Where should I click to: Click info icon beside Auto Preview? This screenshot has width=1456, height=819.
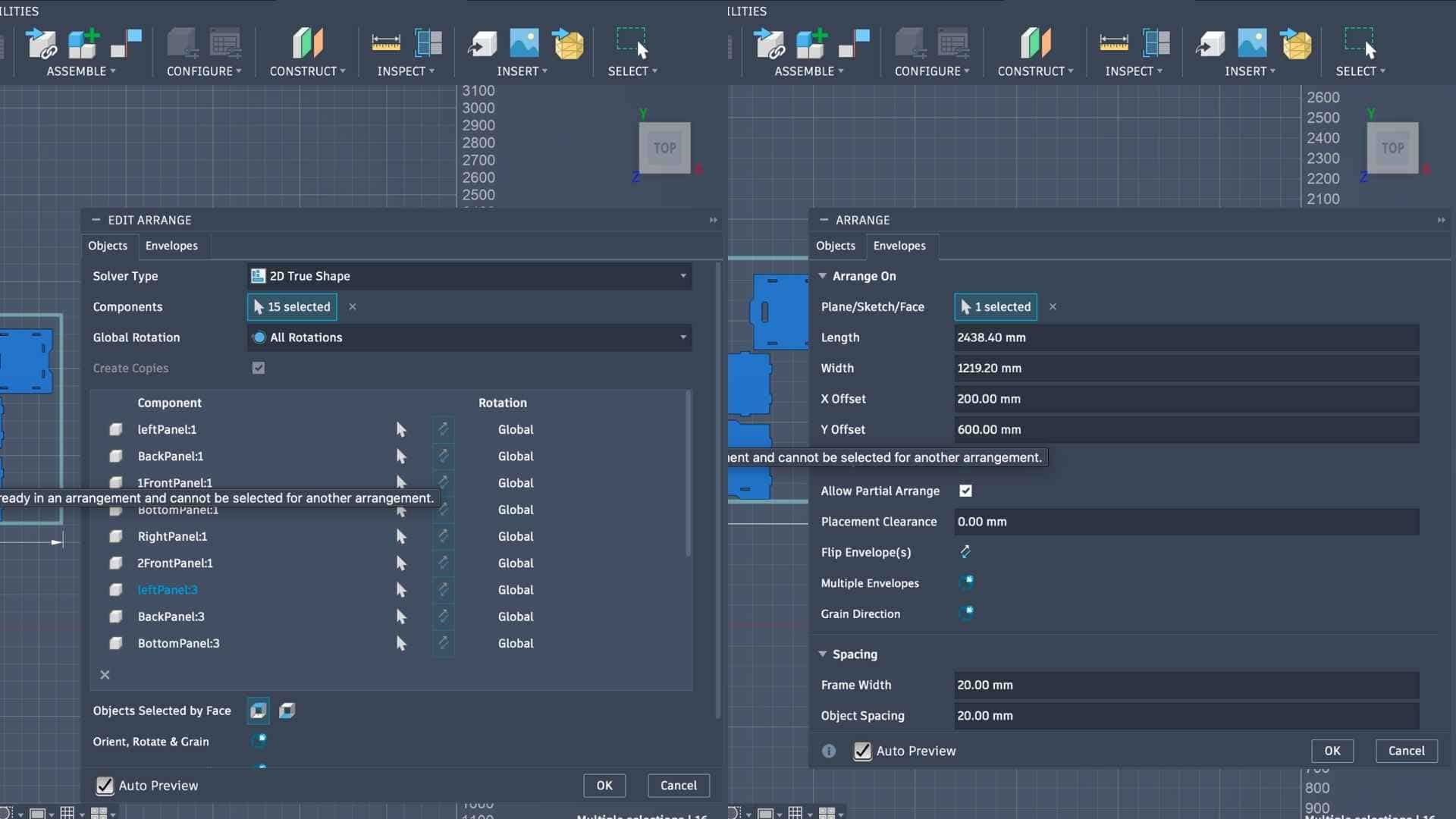point(829,751)
